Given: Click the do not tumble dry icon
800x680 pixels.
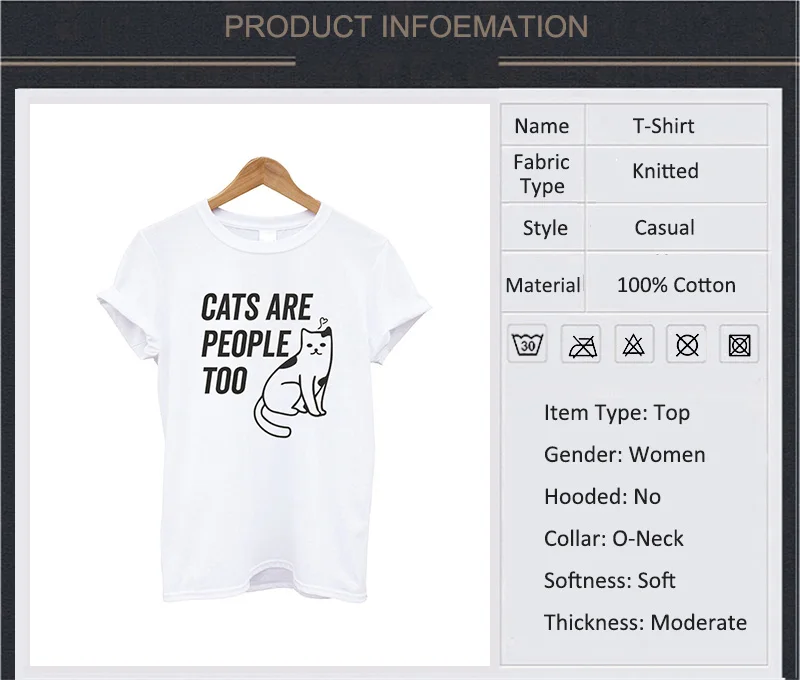Looking at the screenshot, I should click(x=739, y=344).
